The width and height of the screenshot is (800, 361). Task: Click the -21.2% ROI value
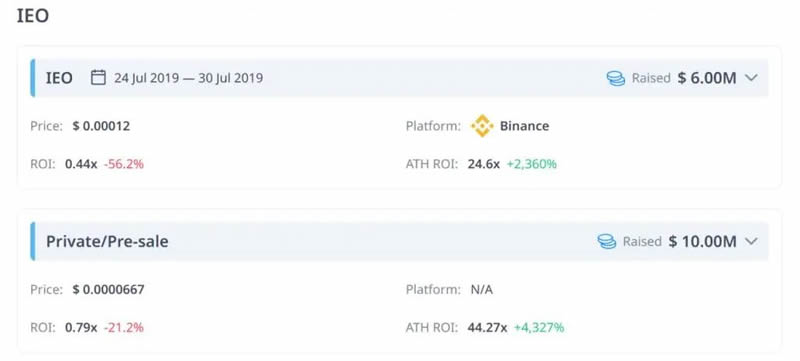pyautogui.click(x=124, y=327)
